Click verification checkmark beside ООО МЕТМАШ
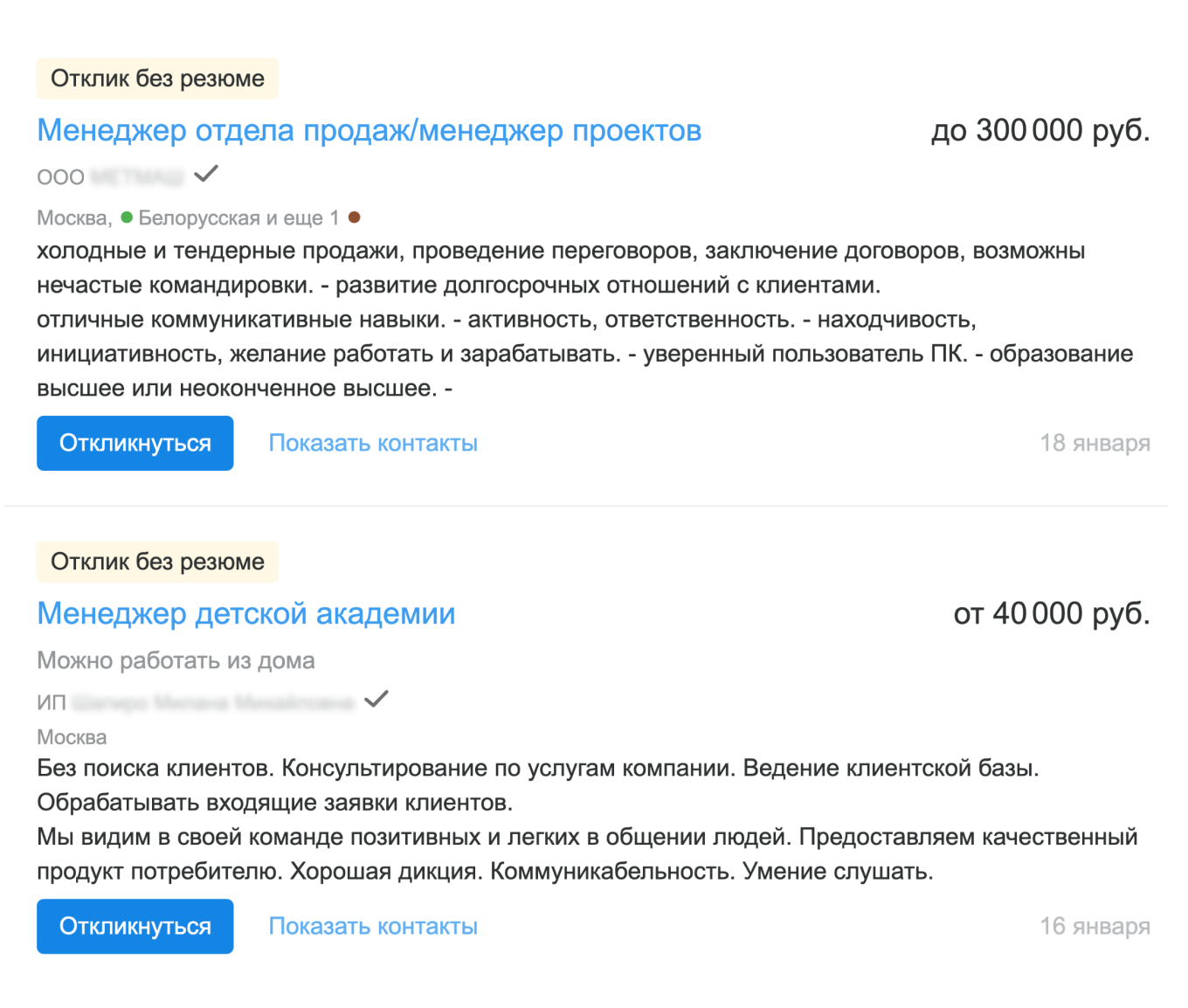 (x=205, y=174)
